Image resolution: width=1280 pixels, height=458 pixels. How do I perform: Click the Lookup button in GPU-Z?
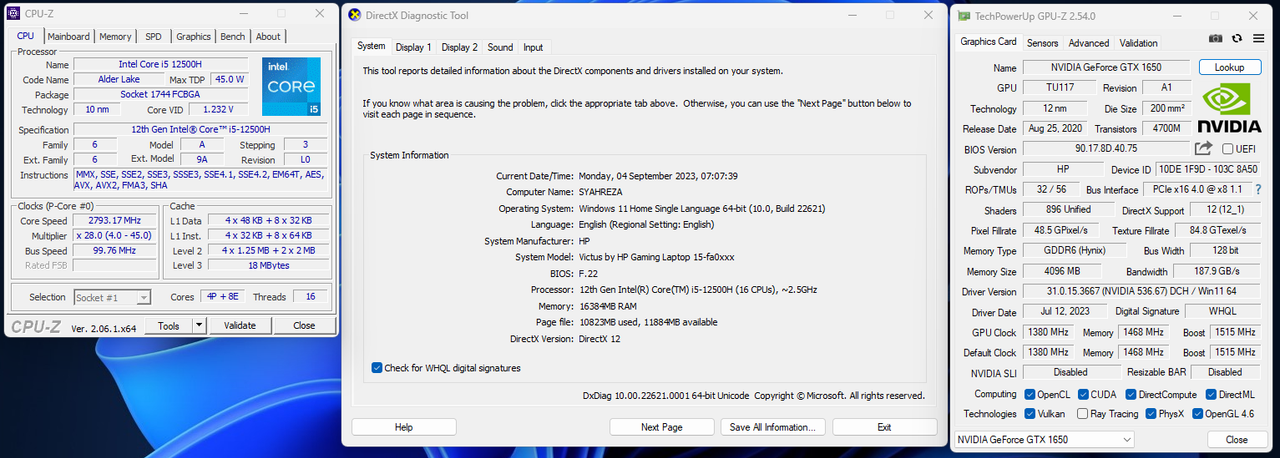coord(1229,67)
